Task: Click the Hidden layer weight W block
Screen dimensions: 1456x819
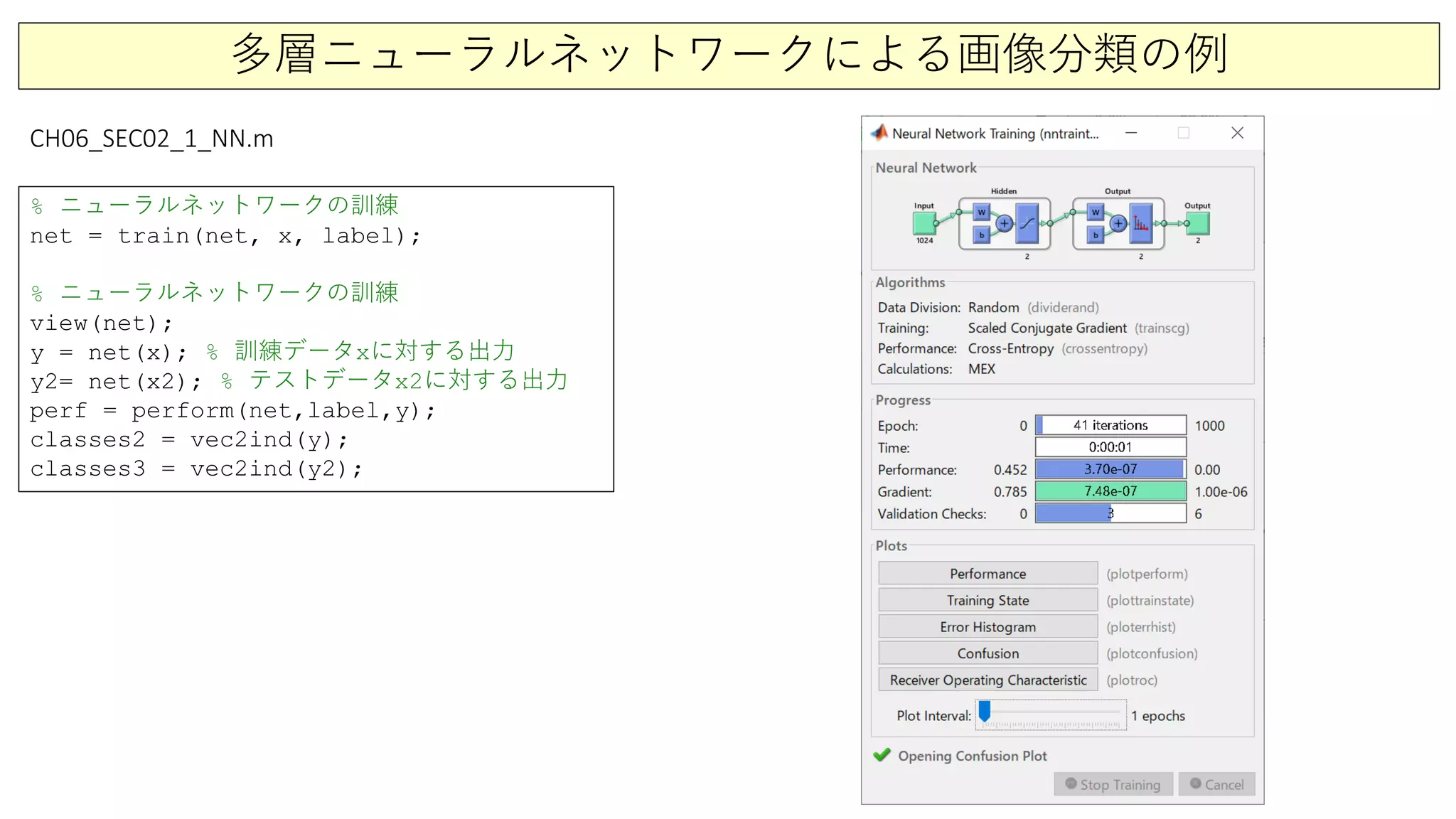Action: tap(982, 213)
